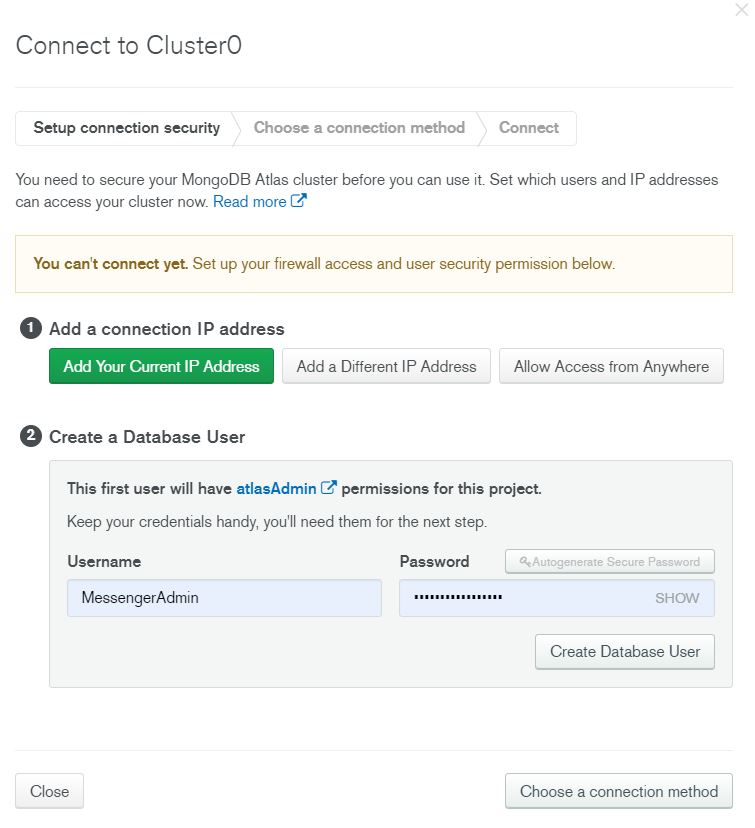Select Allow Access from Anywhere

pos(611,366)
